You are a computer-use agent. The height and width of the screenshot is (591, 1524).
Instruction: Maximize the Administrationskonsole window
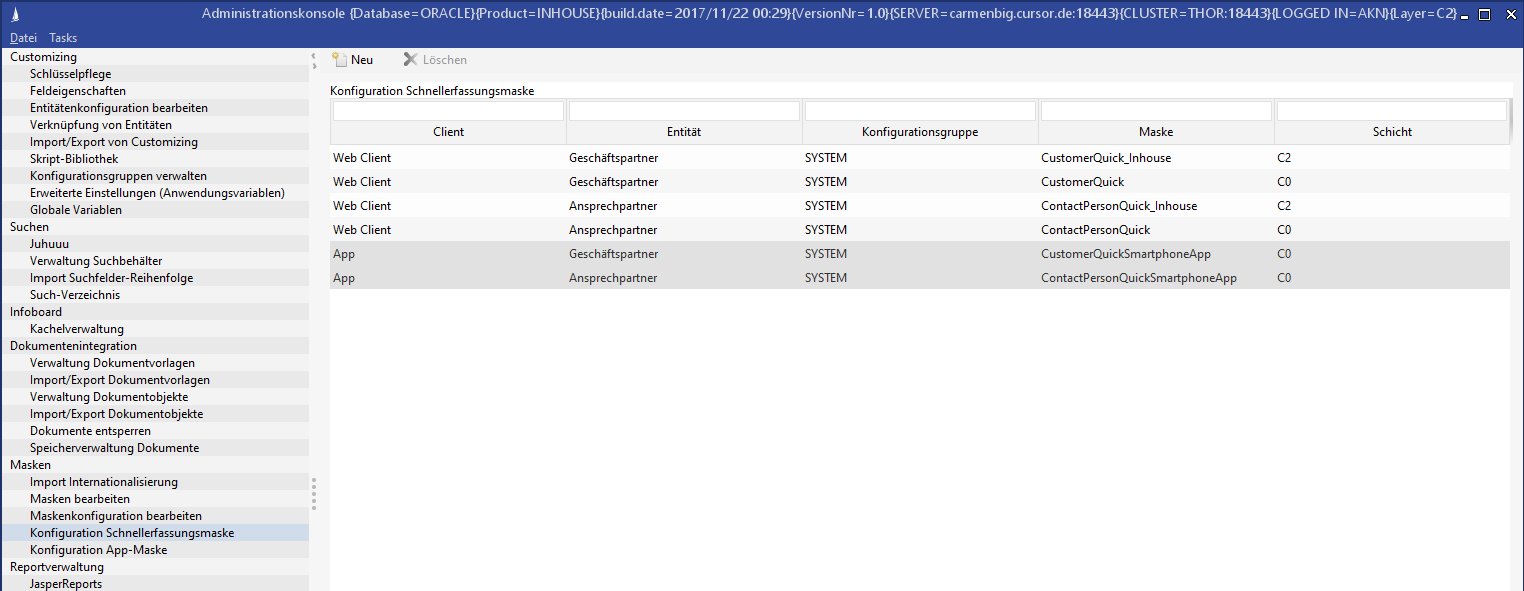click(1484, 14)
